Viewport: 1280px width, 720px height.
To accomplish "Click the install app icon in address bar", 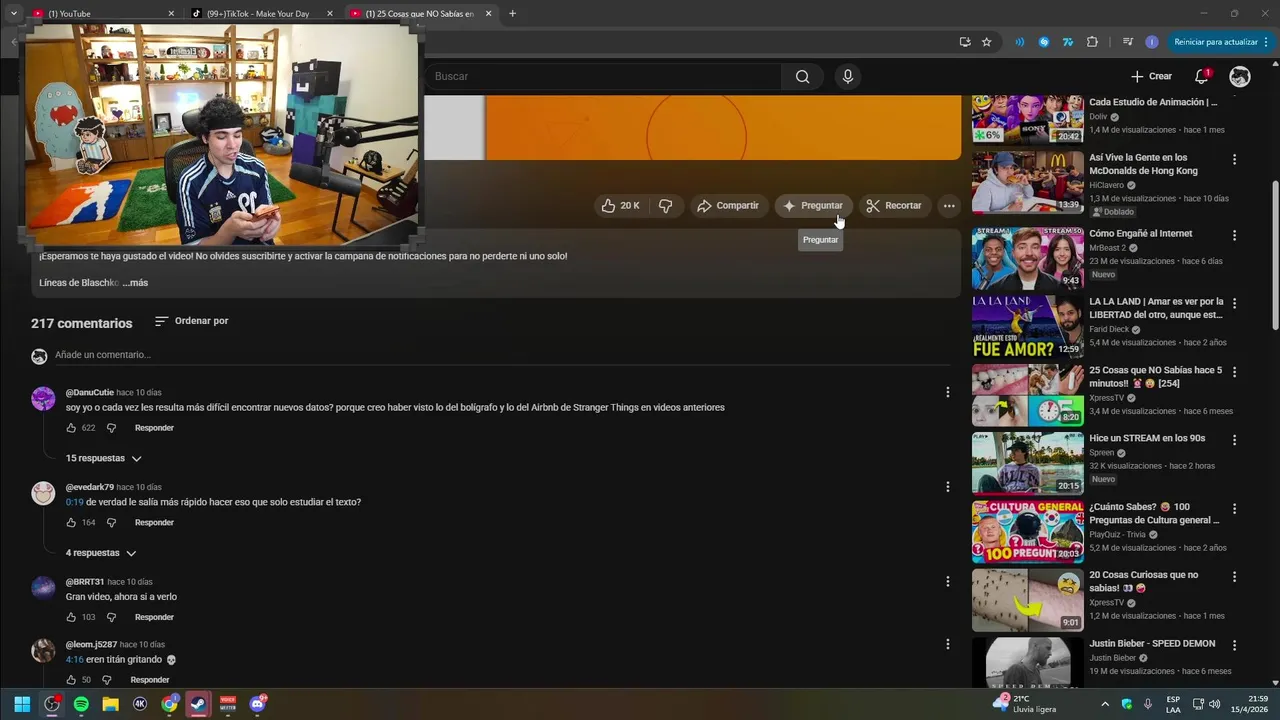I will (x=965, y=42).
